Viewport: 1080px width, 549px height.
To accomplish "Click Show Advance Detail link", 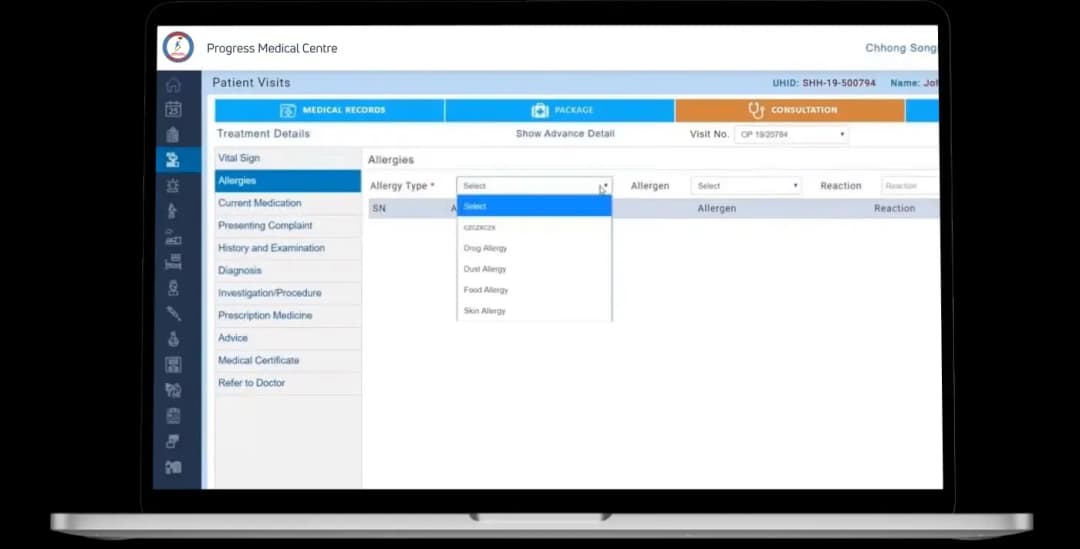I will 565,134.
